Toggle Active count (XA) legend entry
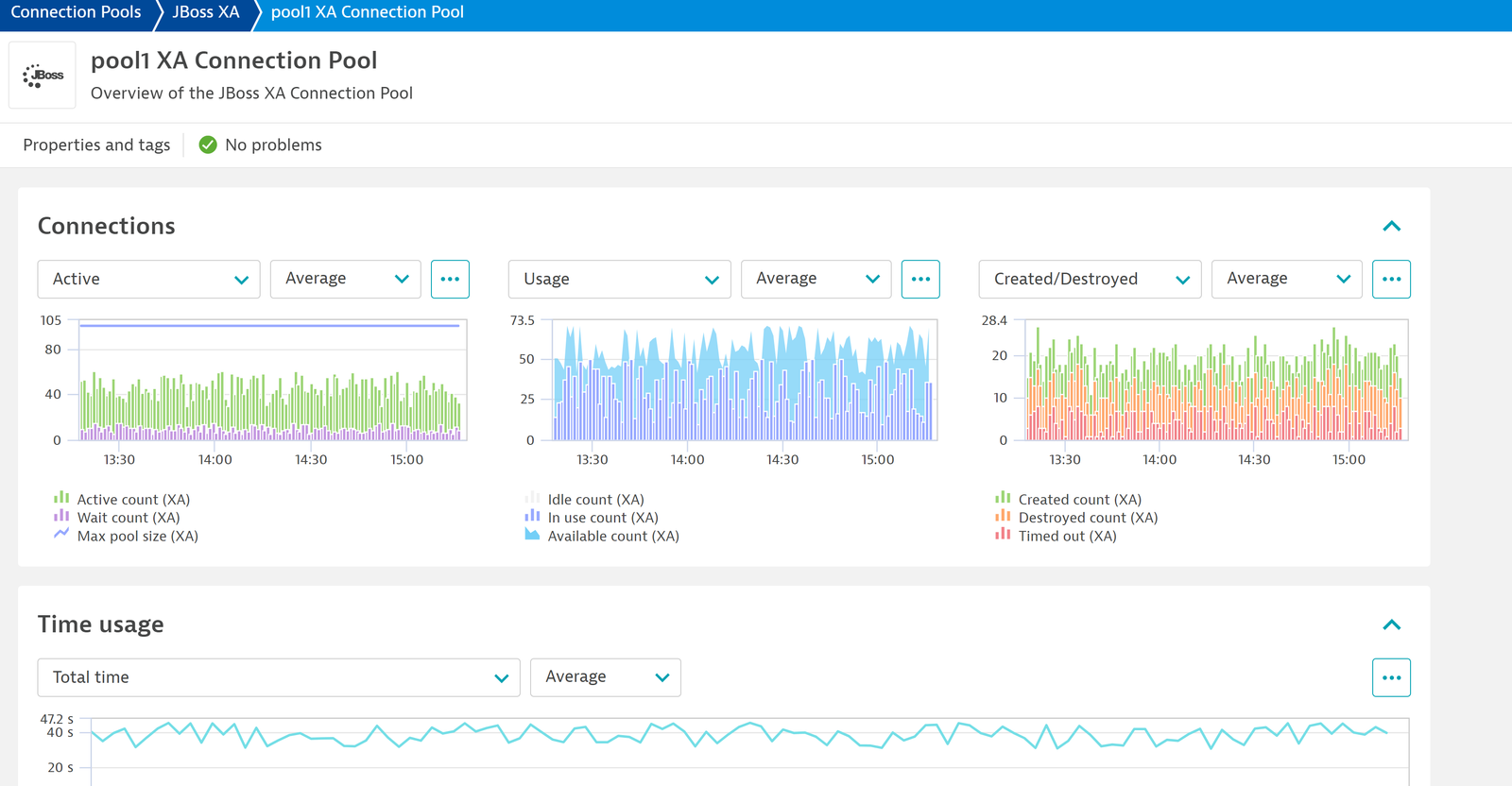 (x=123, y=499)
